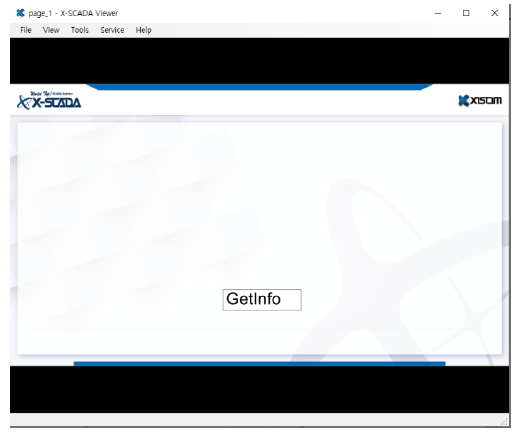Open the Help menu
516x432 pixels.
click(x=144, y=30)
